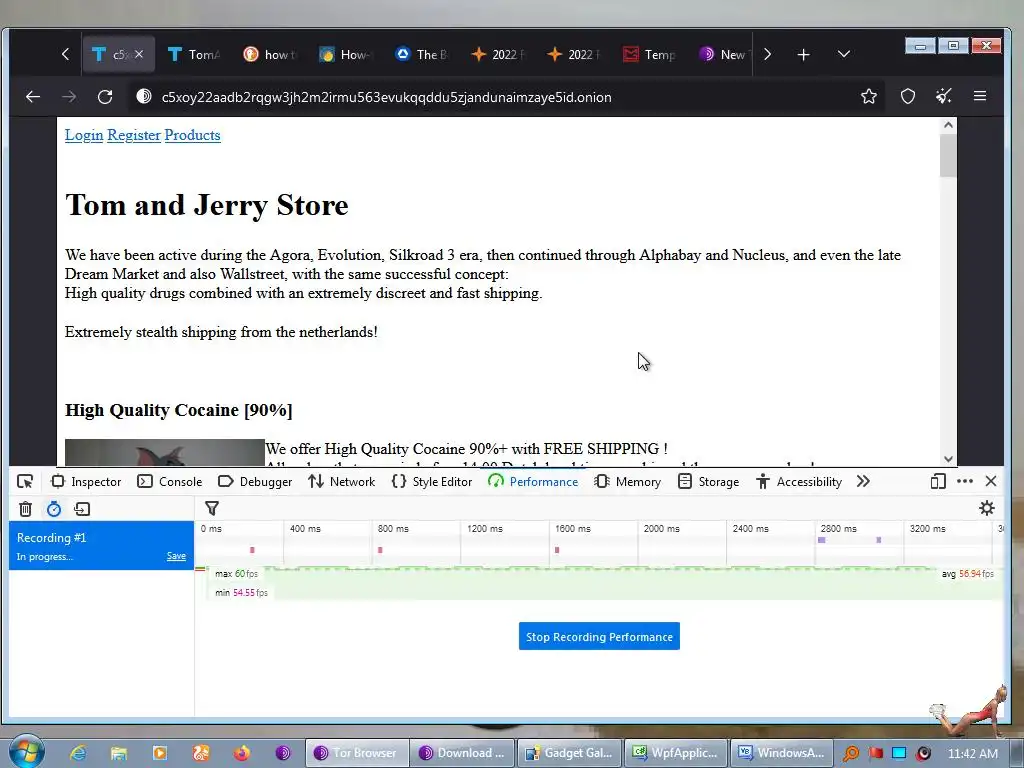Switch to the Temp tab
1024x768 pixels.
649,54
